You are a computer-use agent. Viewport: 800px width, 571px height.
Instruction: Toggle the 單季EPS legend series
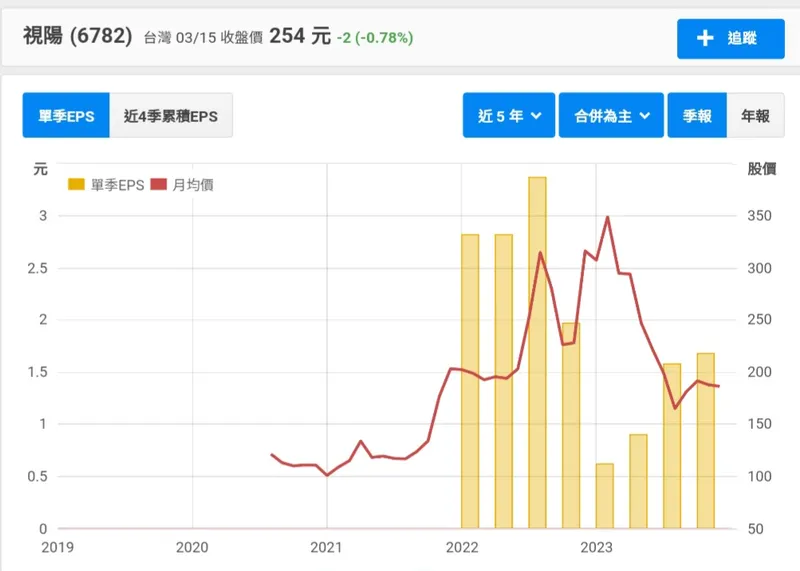click(117, 184)
